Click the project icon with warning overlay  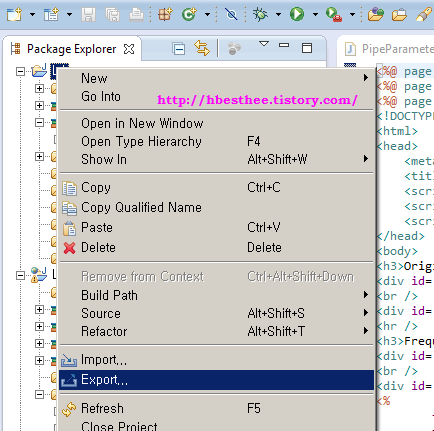(x=39, y=275)
